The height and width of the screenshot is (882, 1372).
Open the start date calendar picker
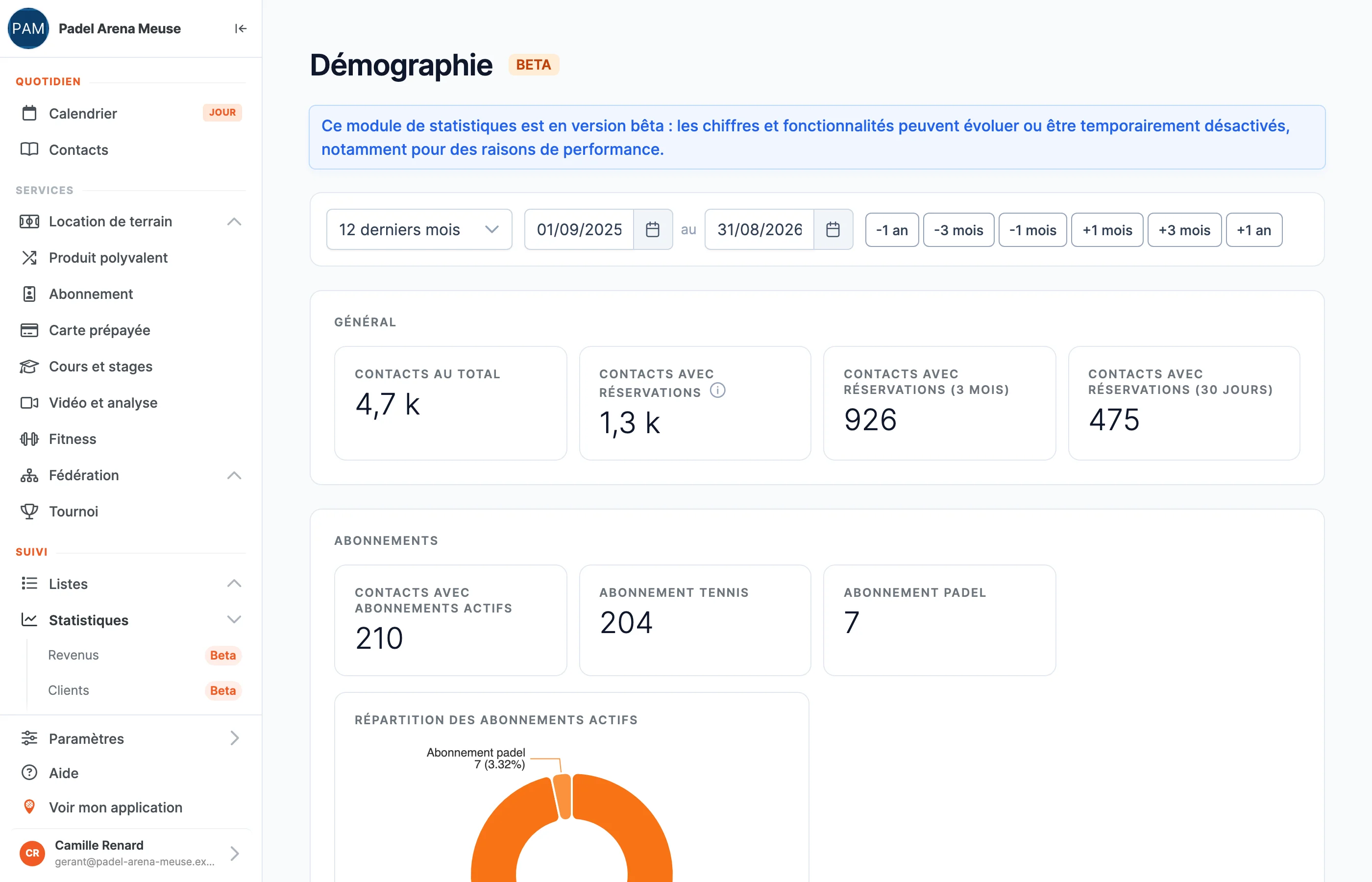click(653, 230)
